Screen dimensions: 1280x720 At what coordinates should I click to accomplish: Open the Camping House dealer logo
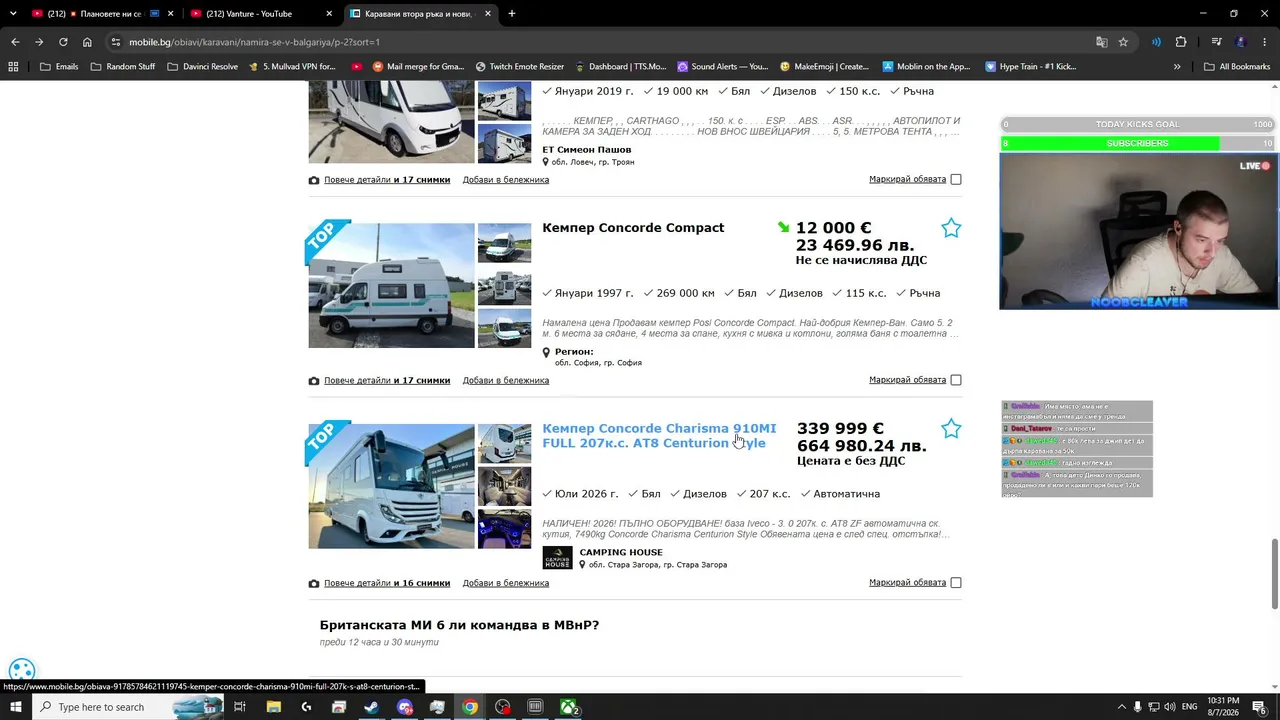[557, 558]
